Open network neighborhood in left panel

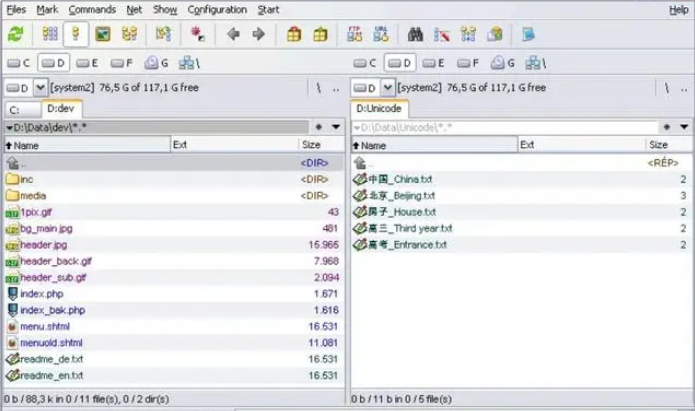pyautogui.click(x=190, y=63)
